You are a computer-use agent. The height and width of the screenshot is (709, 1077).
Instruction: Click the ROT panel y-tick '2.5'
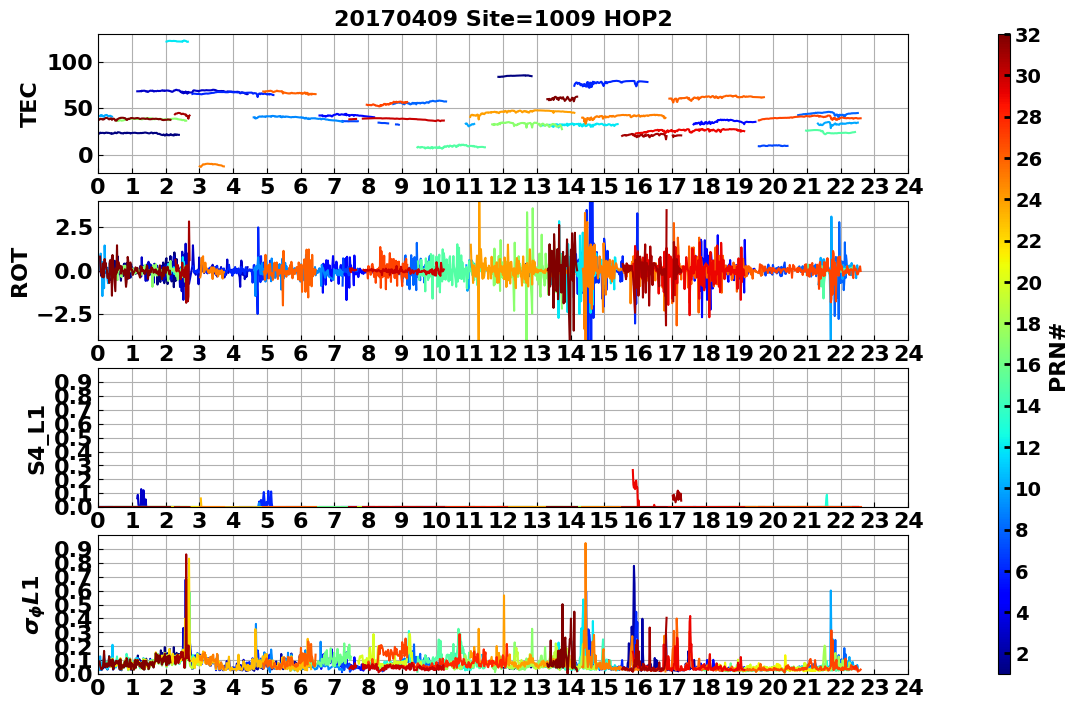[73, 227]
